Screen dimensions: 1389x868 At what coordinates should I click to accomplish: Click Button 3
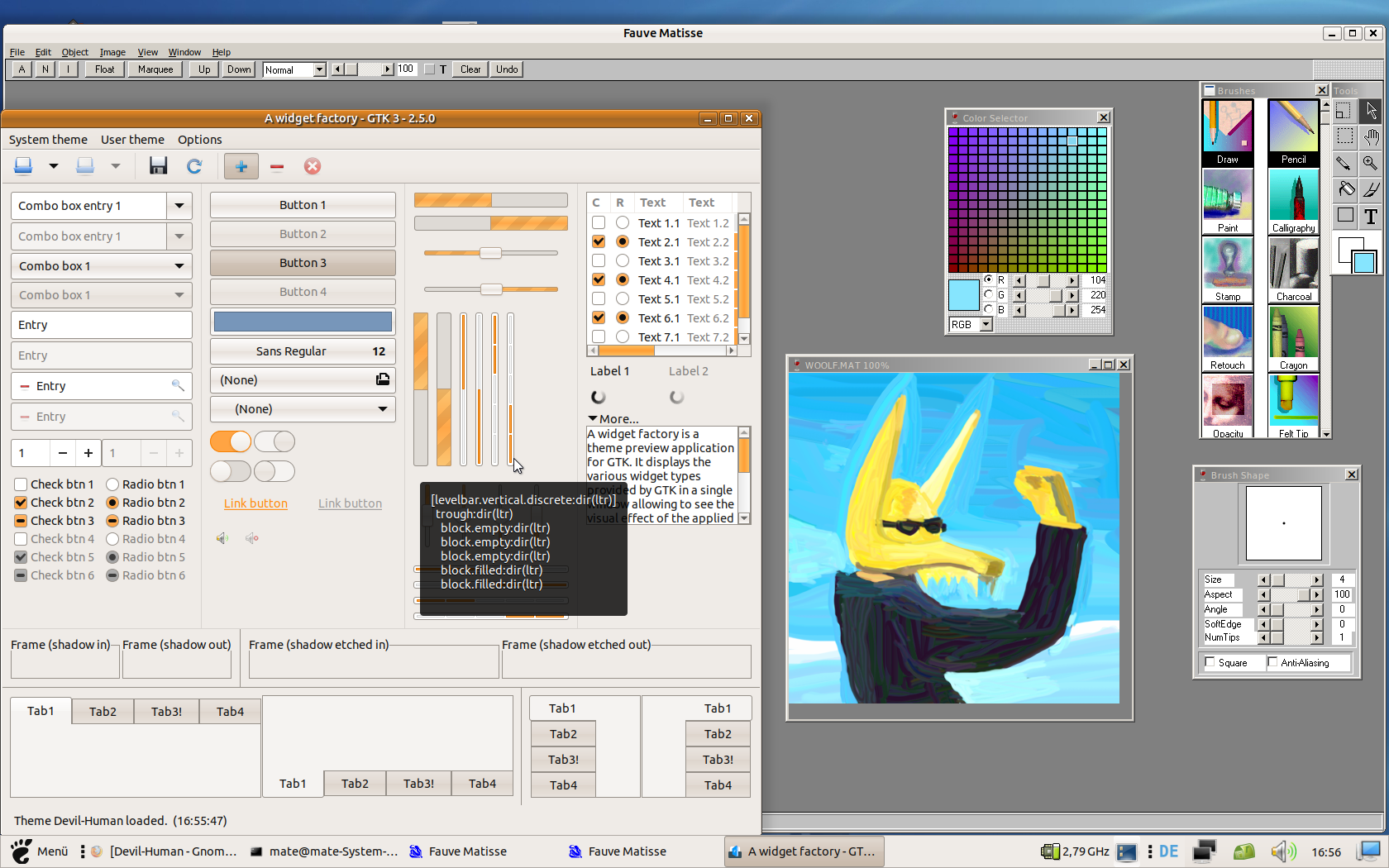coord(303,263)
